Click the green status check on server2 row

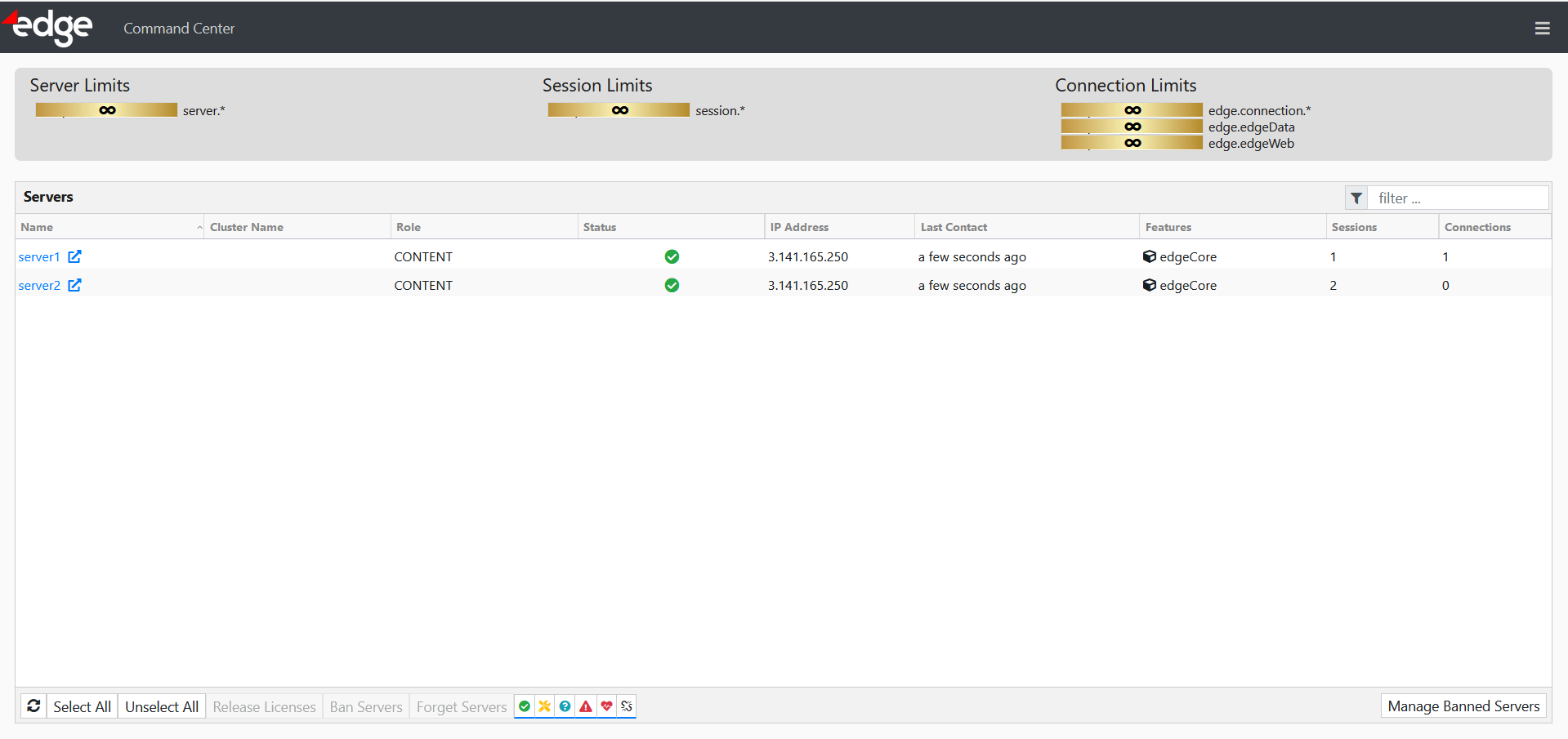point(672,285)
